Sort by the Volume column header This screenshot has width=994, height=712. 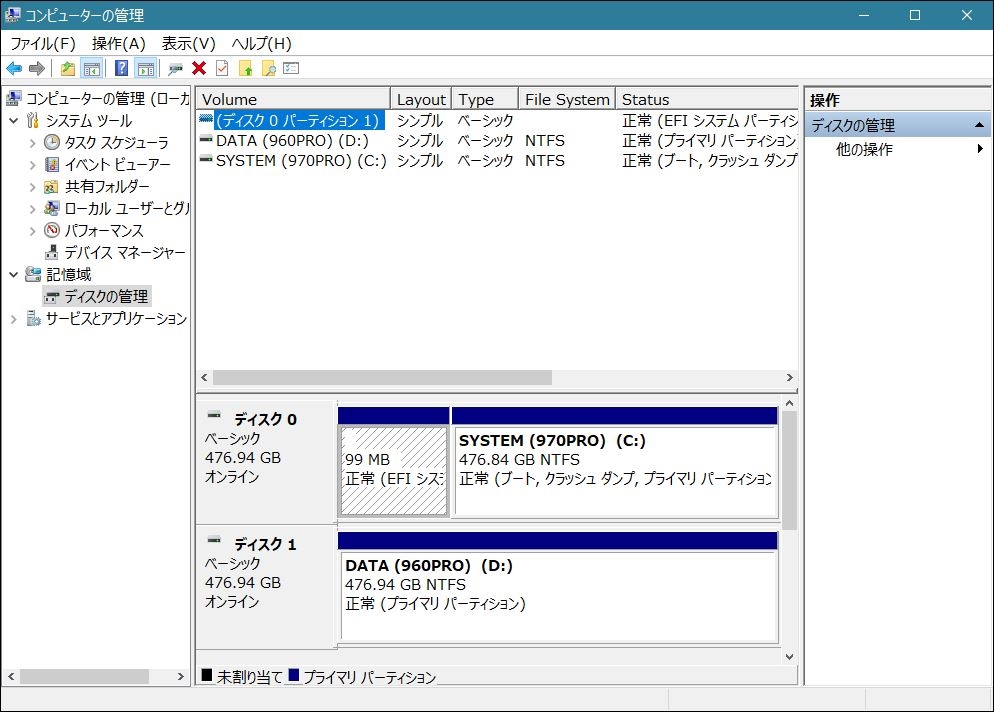pos(293,100)
